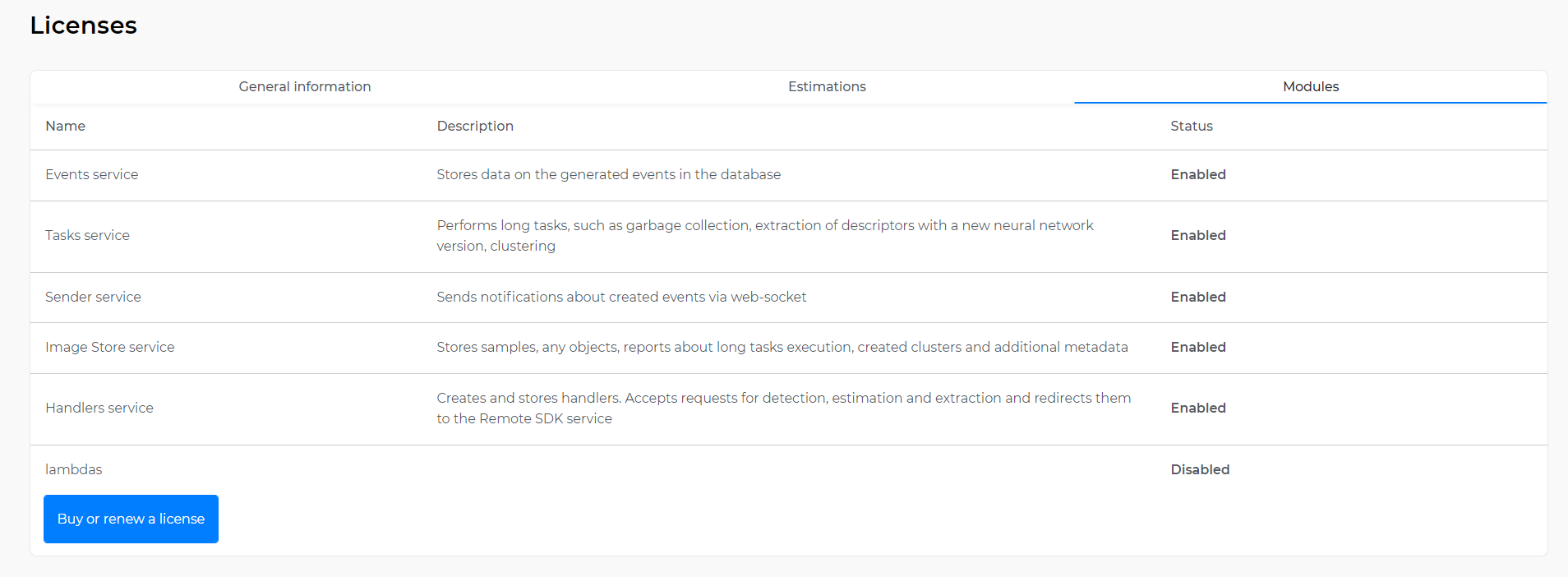The width and height of the screenshot is (1568, 577).
Task: Select the Modules tab
Action: tap(1310, 86)
